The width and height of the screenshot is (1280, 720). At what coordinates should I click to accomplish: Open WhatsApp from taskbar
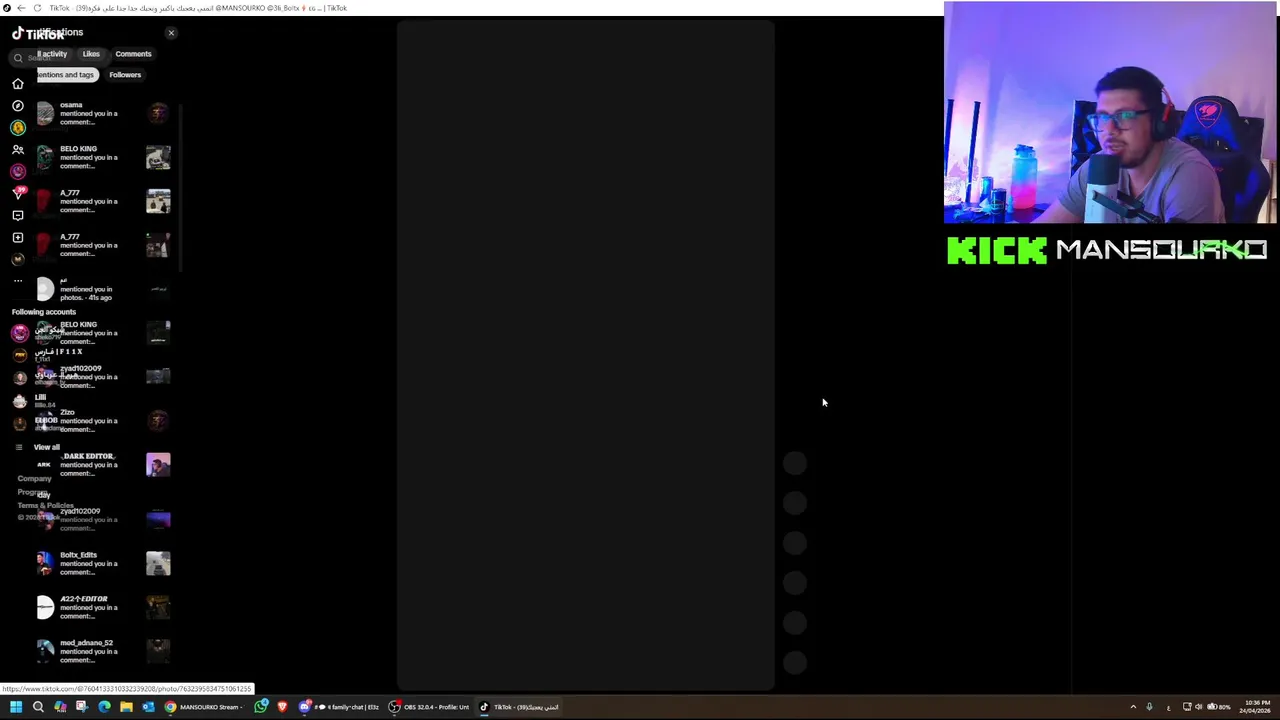[x=261, y=707]
